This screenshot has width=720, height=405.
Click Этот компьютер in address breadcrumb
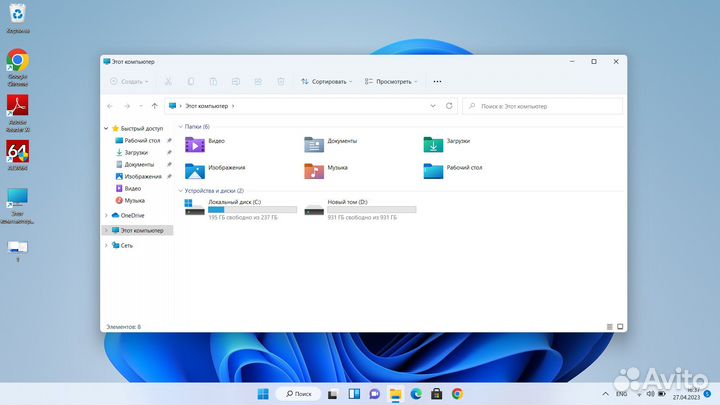coord(206,106)
